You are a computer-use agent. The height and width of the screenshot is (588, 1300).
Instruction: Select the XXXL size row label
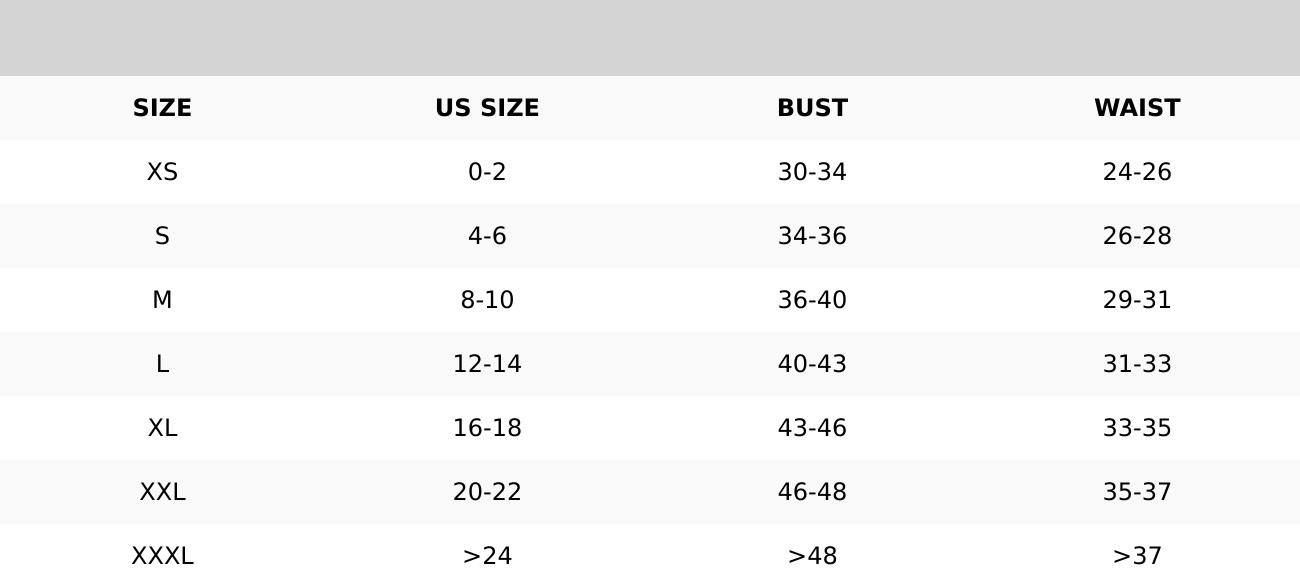point(162,556)
